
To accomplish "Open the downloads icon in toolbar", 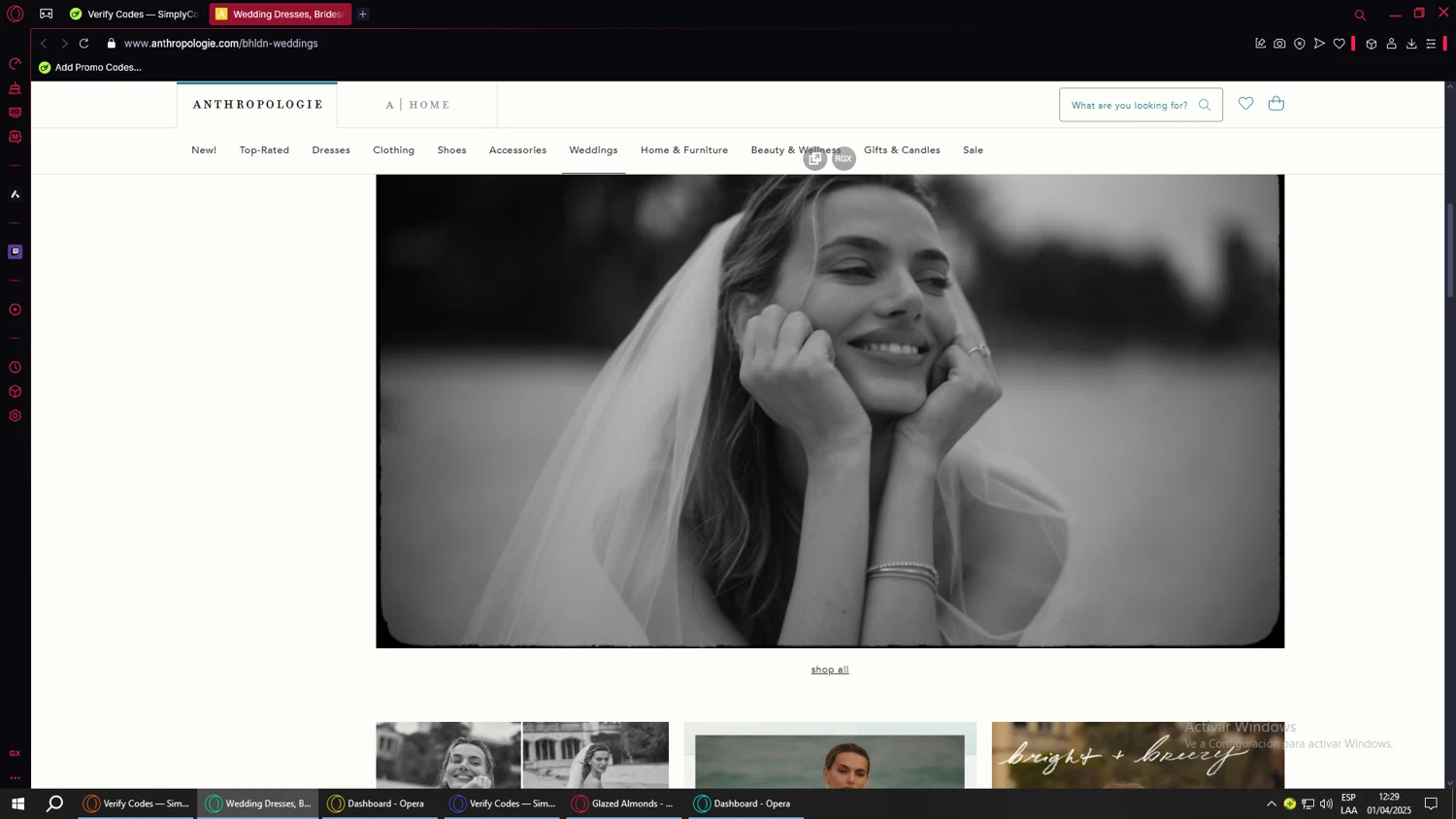I will (1411, 44).
